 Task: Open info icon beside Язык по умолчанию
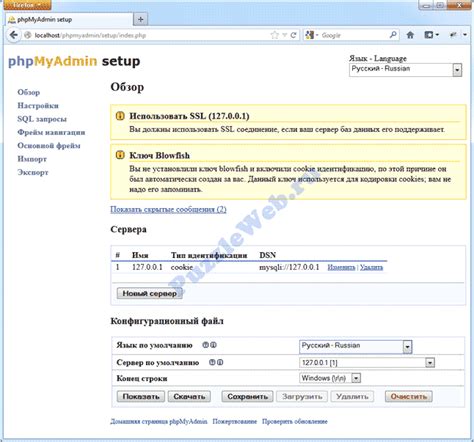pos(213,345)
